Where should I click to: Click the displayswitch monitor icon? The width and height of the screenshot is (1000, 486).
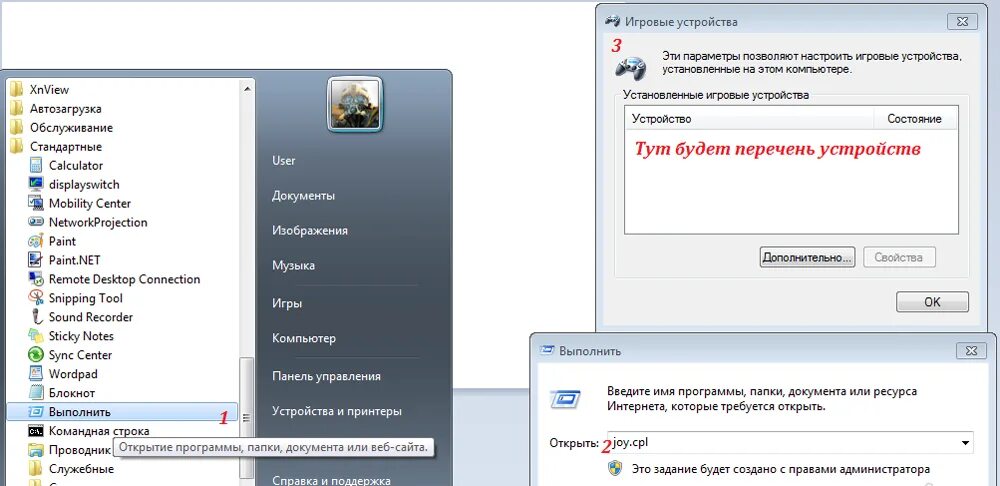tap(36, 184)
